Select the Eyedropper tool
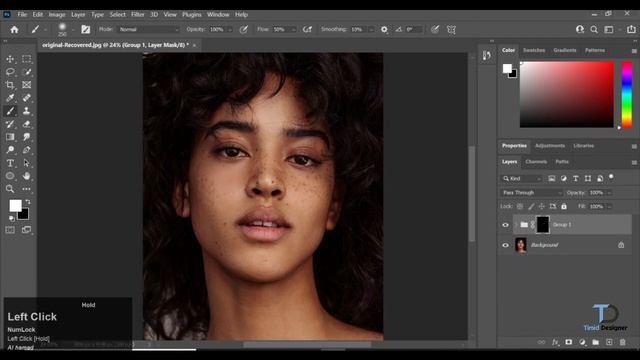The image size is (640, 360). pyautogui.click(x=10, y=98)
